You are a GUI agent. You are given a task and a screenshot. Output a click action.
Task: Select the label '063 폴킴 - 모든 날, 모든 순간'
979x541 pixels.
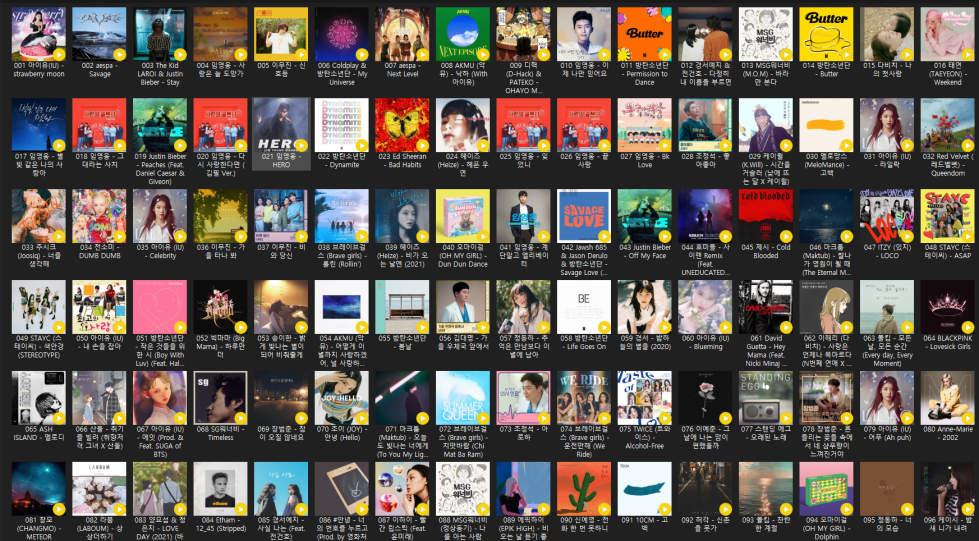[x=887, y=351]
